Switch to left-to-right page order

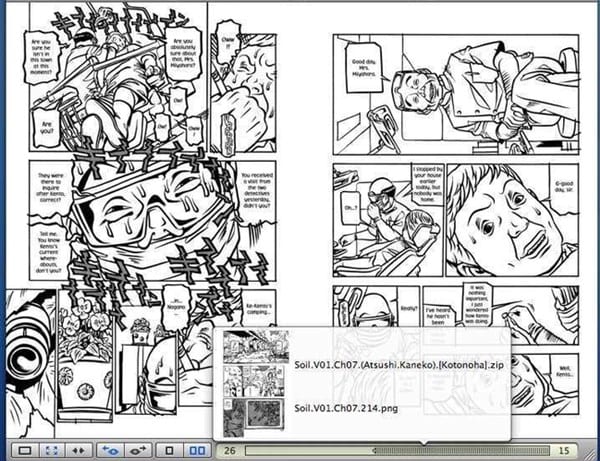point(139,450)
